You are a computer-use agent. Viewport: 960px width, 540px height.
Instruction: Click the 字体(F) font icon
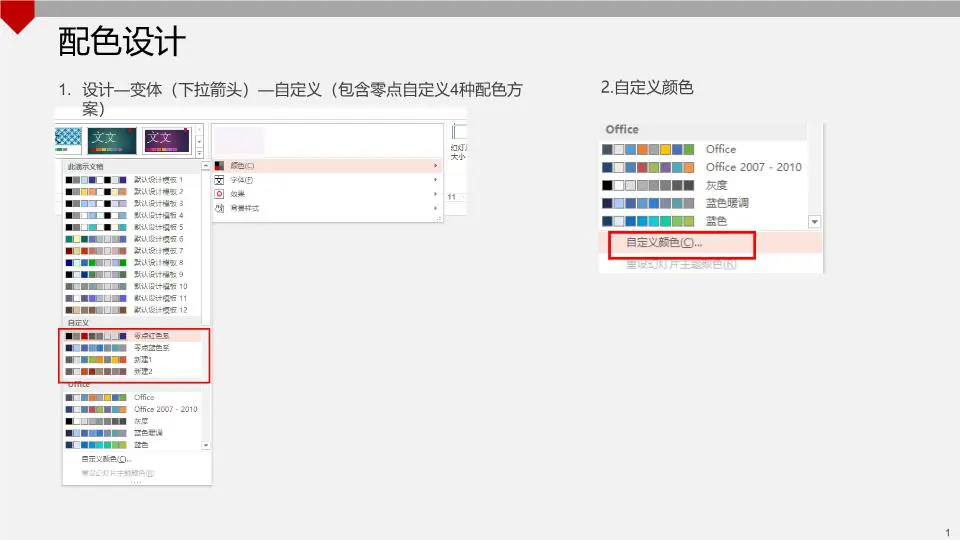click(x=219, y=180)
